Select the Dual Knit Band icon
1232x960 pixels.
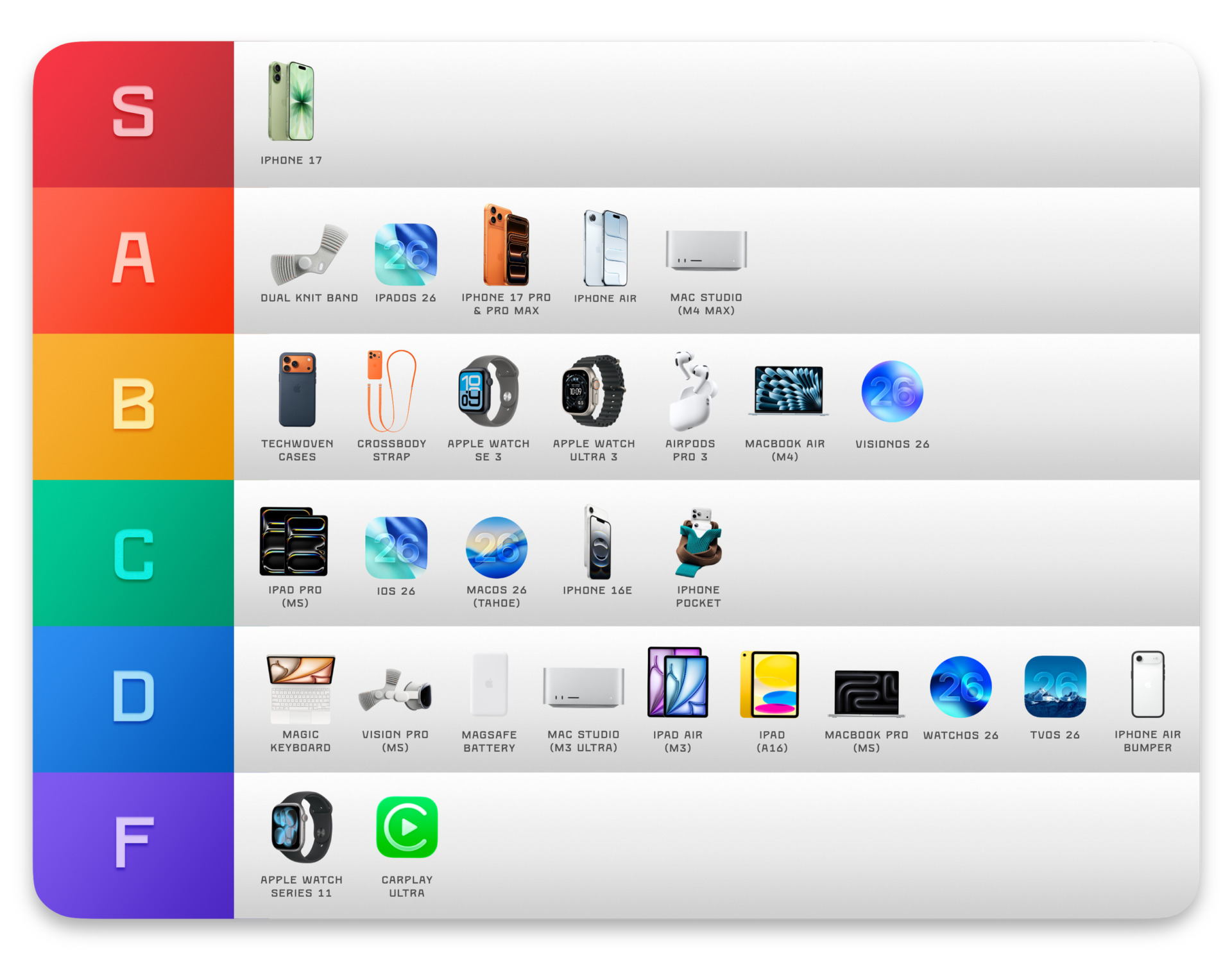coord(309,254)
